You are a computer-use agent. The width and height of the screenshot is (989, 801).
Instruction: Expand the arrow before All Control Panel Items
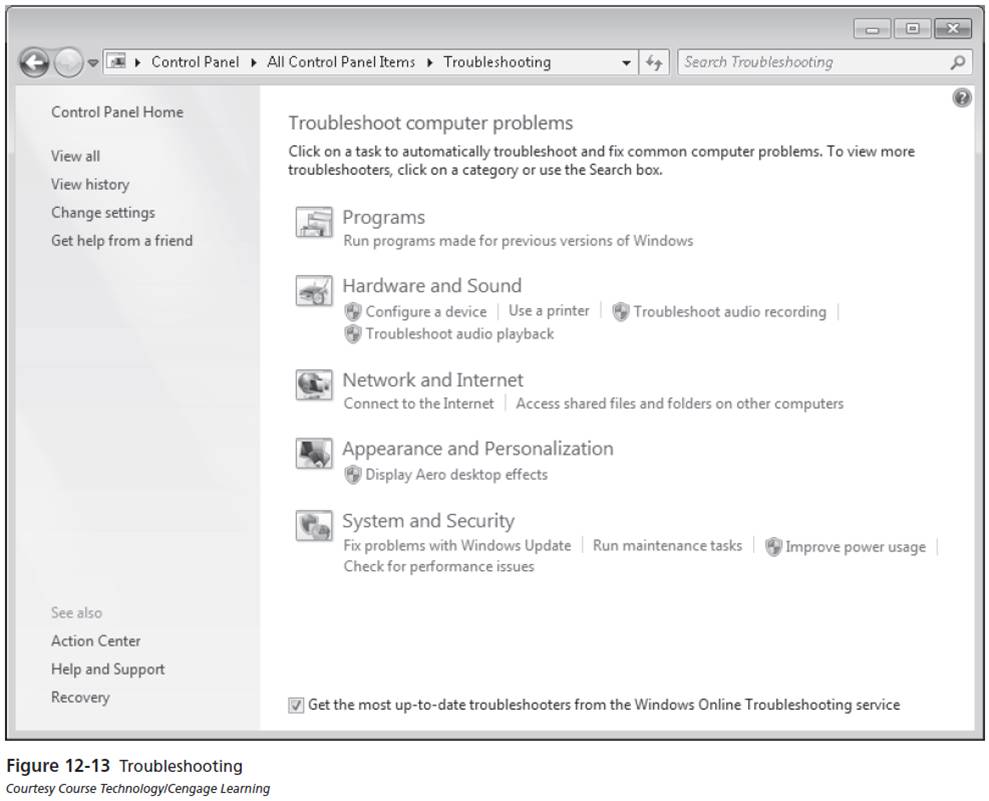pyautogui.click(x=254, y=62)
